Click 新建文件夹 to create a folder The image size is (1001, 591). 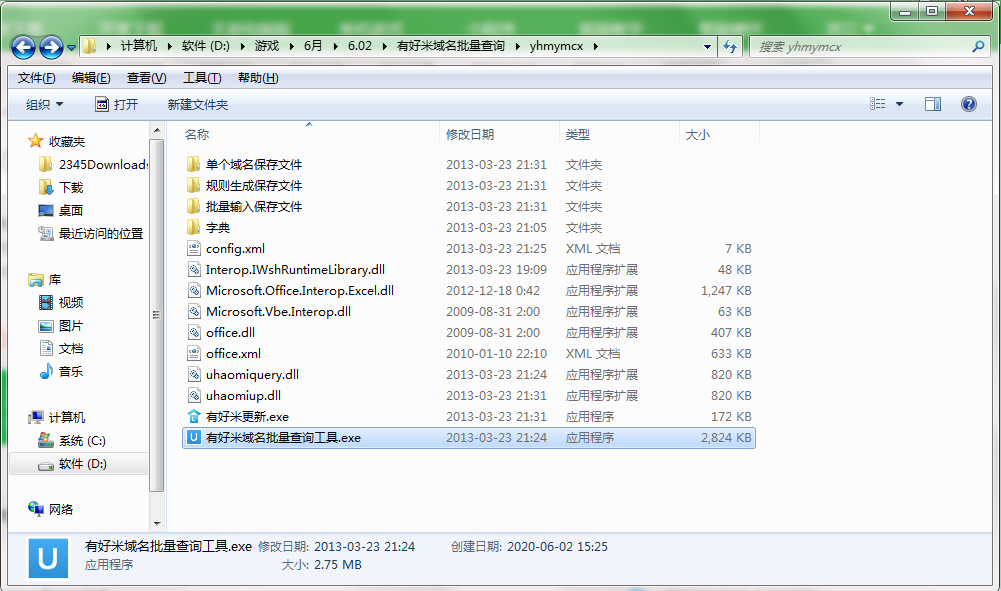198,104
